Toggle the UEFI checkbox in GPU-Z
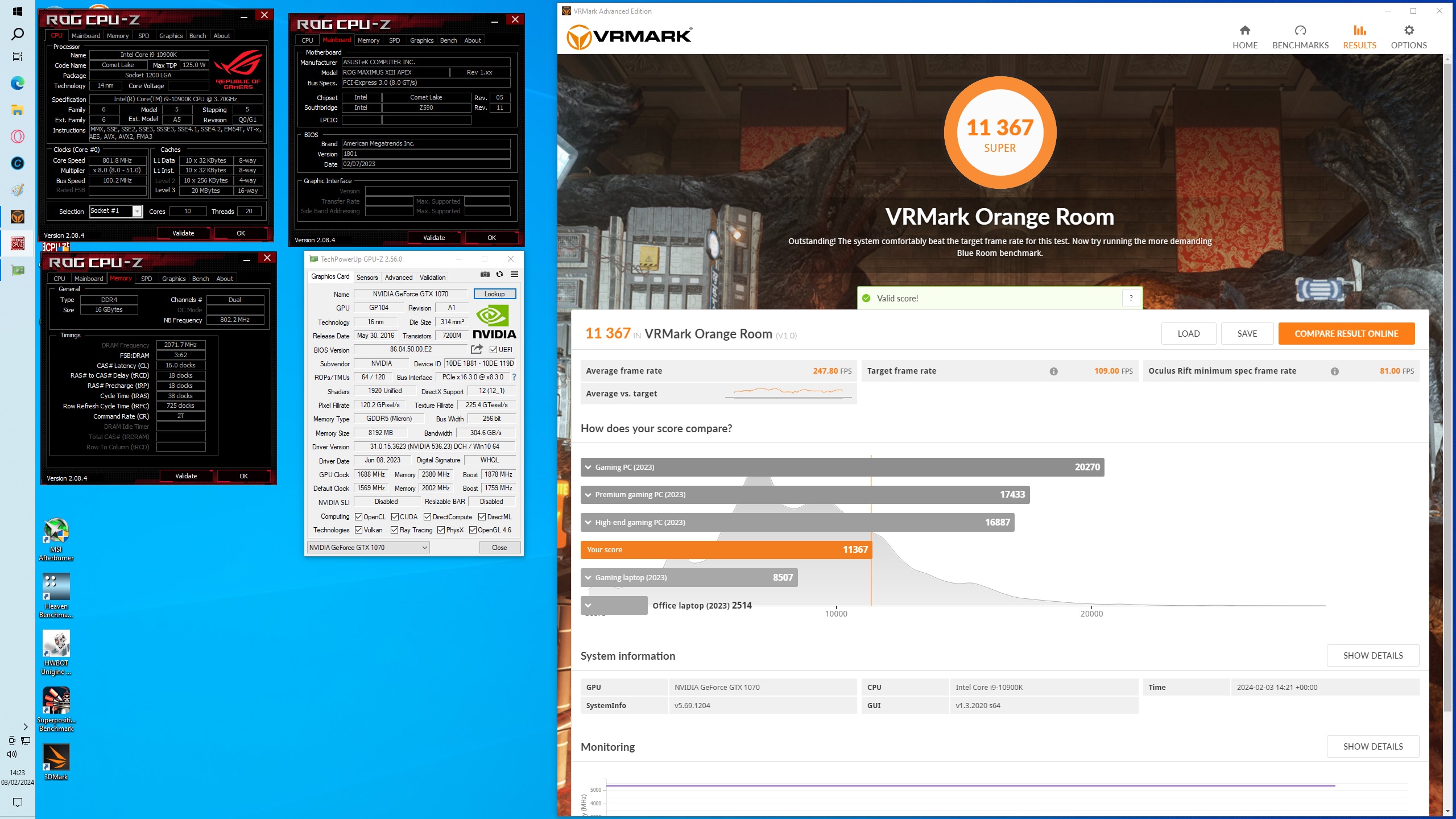 pyautogui.click(x=493, y=350)
